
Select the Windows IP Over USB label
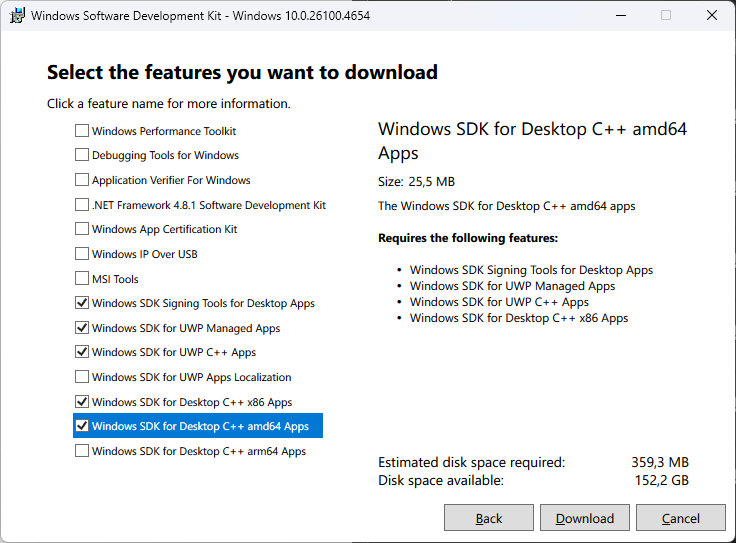[145, 254]
